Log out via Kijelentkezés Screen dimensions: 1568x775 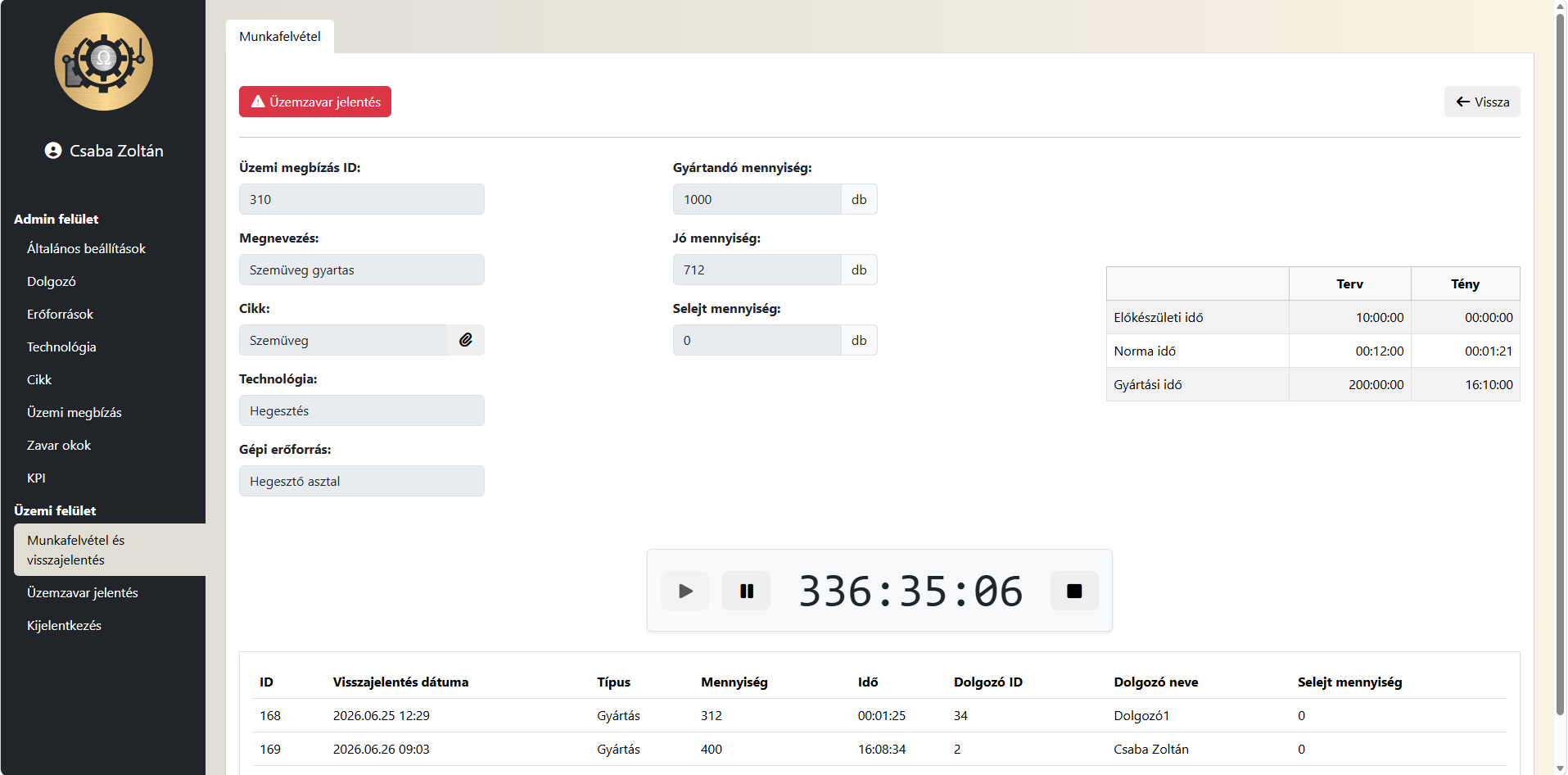[x=64, y=625]
